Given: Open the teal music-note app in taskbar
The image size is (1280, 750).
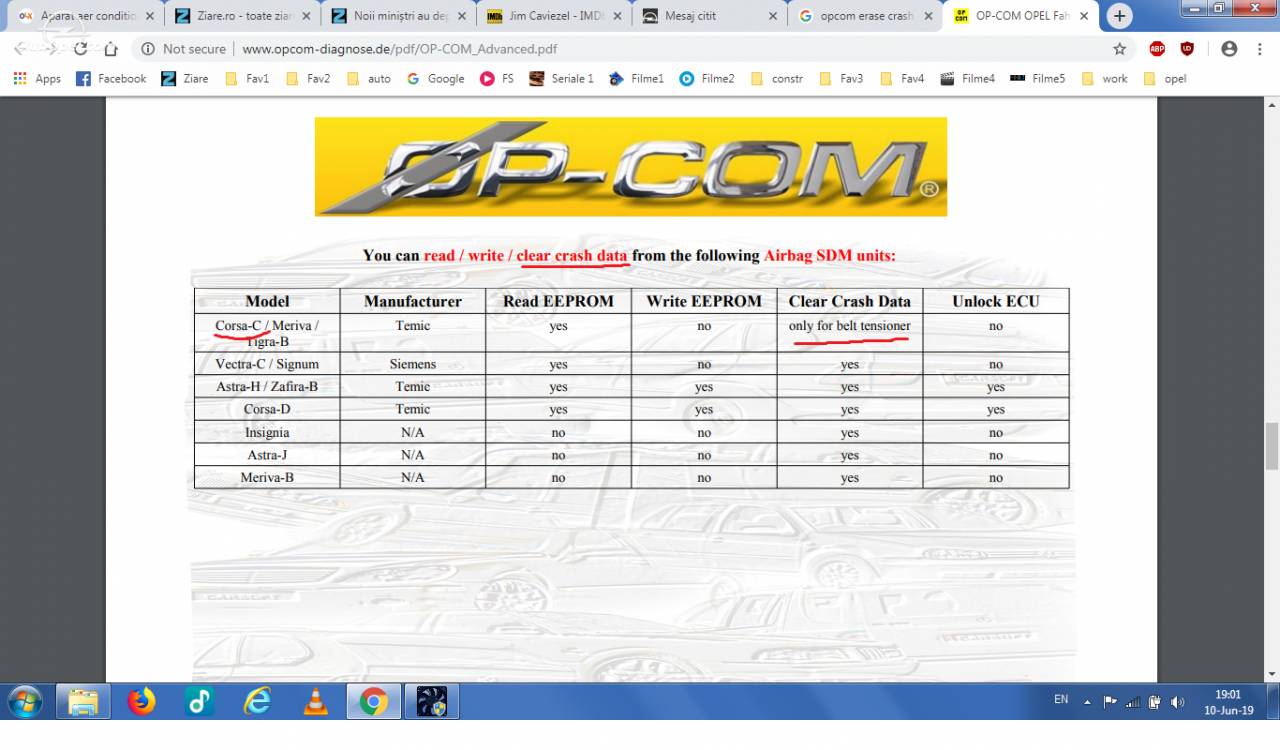Looking at the screenshot, I should click(200, 702).
